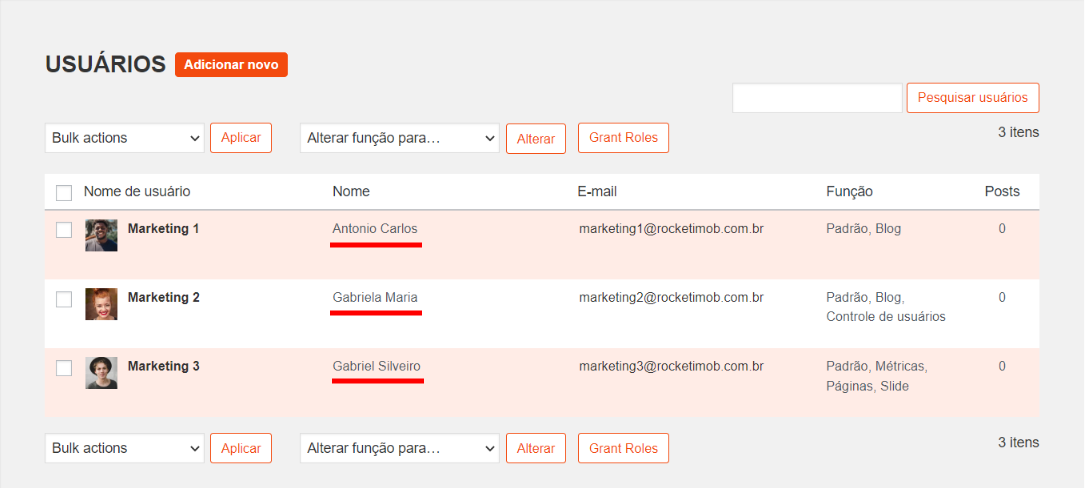The height and width of the screenshot is (488, 1085).
Task: Tick the checkbox for Marketing 2
Action: pos(64,299)
